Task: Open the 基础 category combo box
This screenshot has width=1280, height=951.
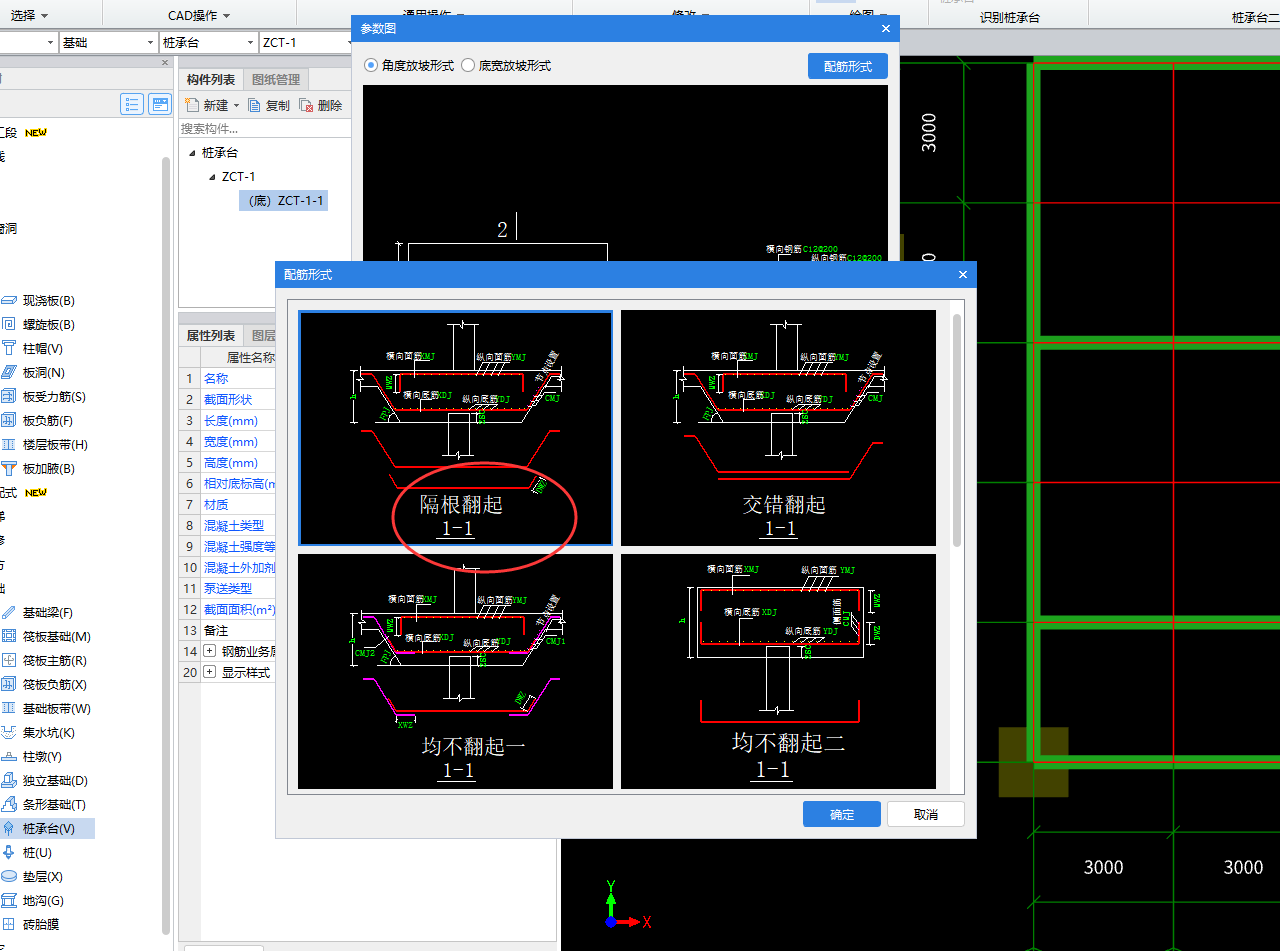Action: pos(105,43)
